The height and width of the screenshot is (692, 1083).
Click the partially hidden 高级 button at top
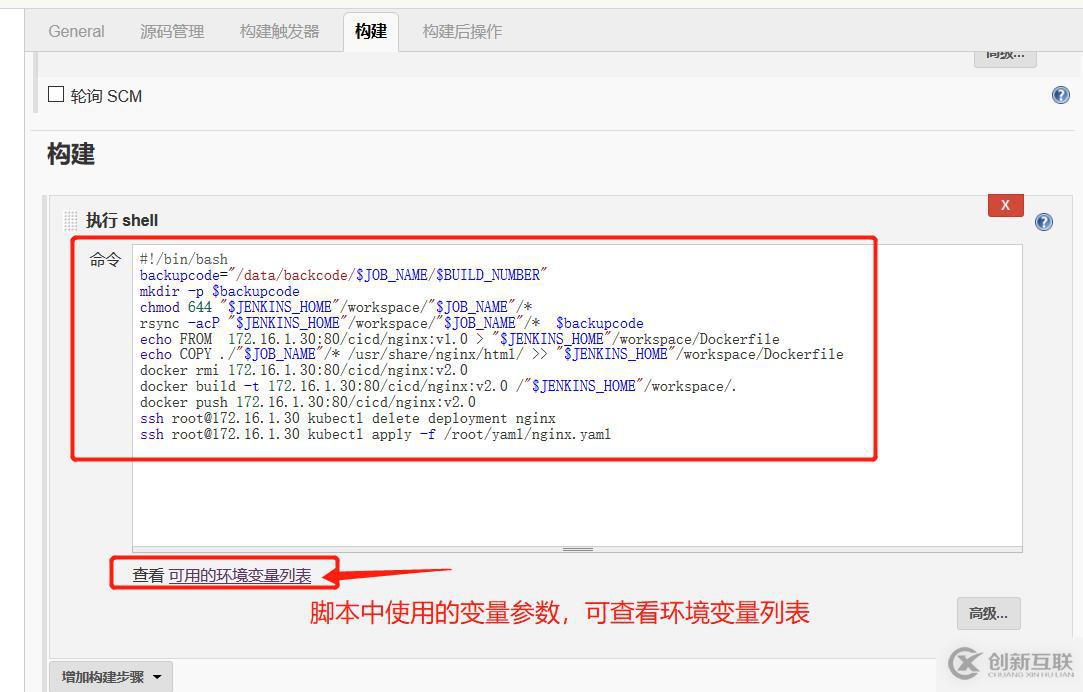(1005, 58)
